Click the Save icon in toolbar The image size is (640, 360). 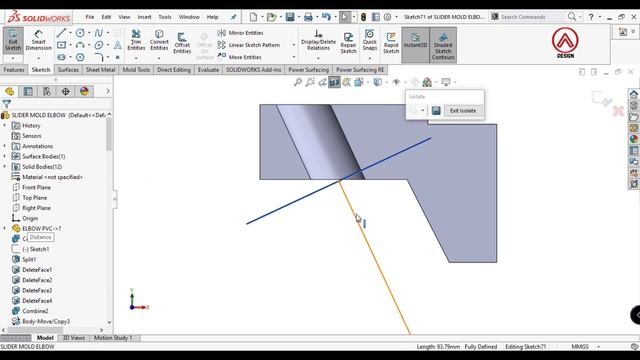pyautogui.click(x=290, y=17)
